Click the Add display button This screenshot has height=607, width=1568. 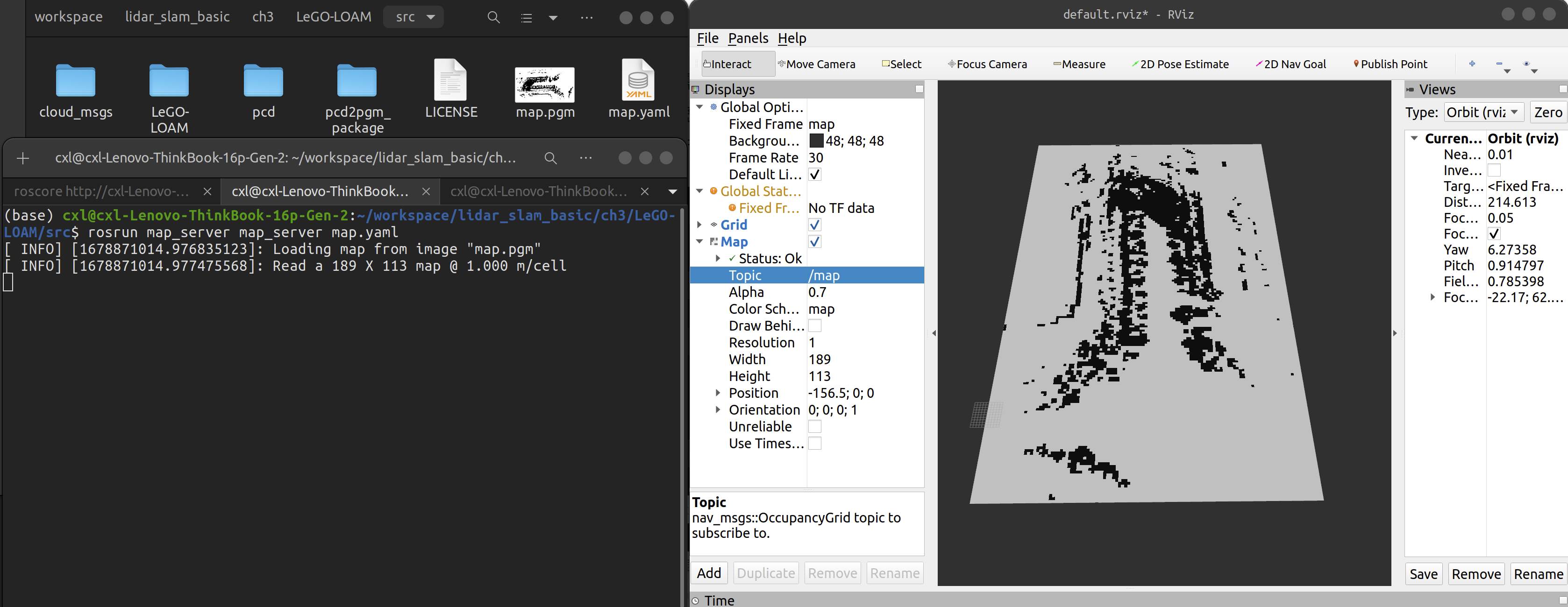[x=708, y=573]
